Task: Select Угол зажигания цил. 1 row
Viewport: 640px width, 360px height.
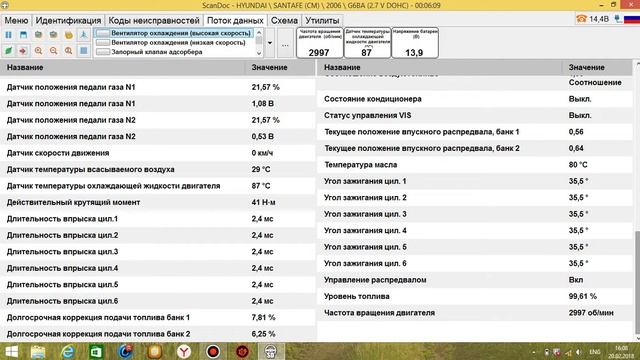Action: 475,181
